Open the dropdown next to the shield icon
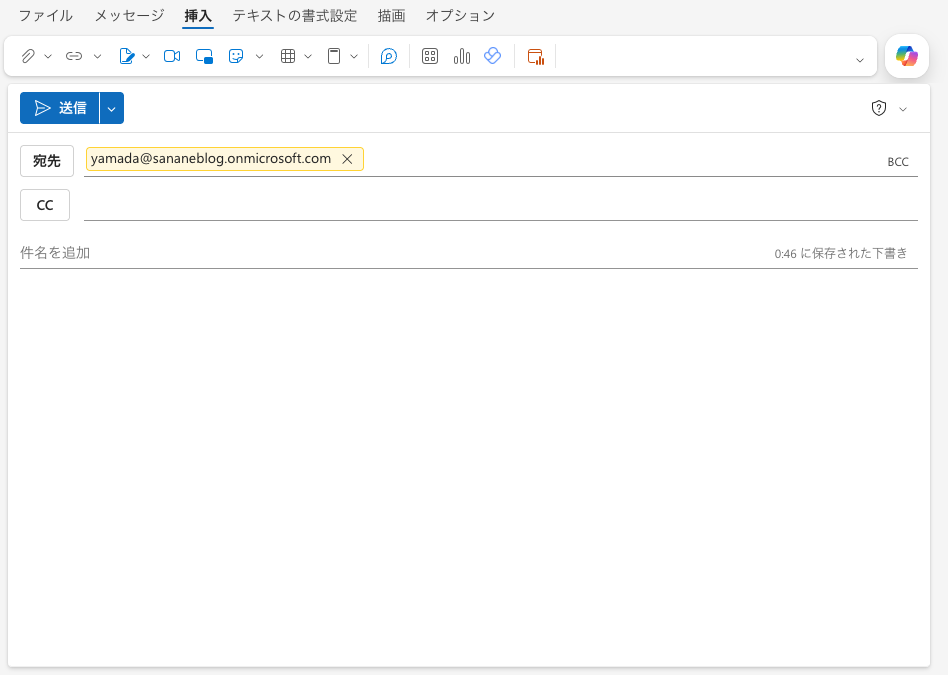Viewport: 948px width, 675px height. coord(903,109)
